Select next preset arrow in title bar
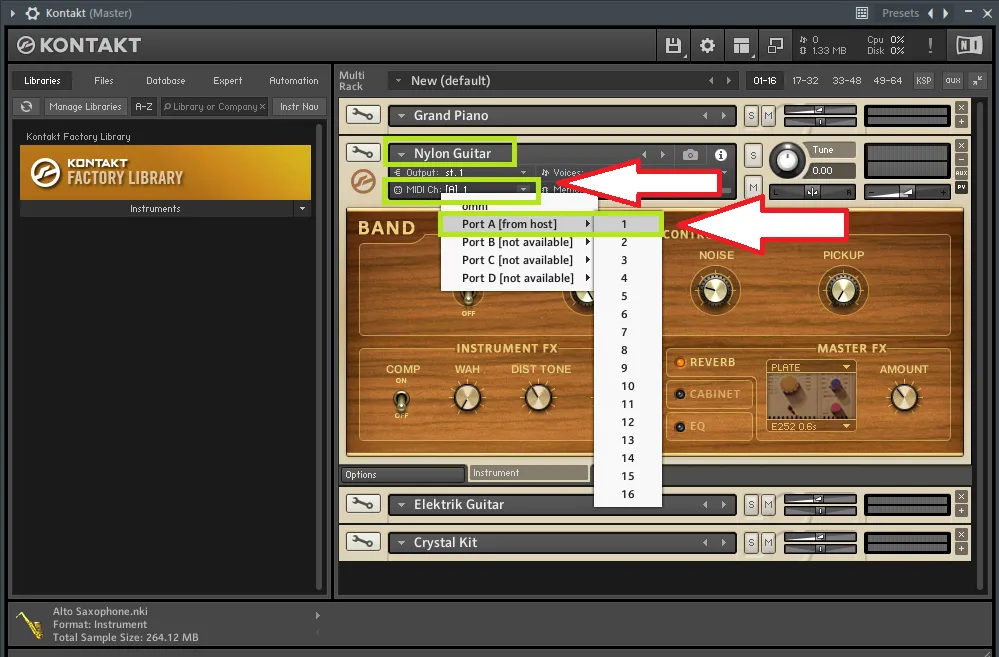Screen dimensions: 999x657 tap(945, 13)
